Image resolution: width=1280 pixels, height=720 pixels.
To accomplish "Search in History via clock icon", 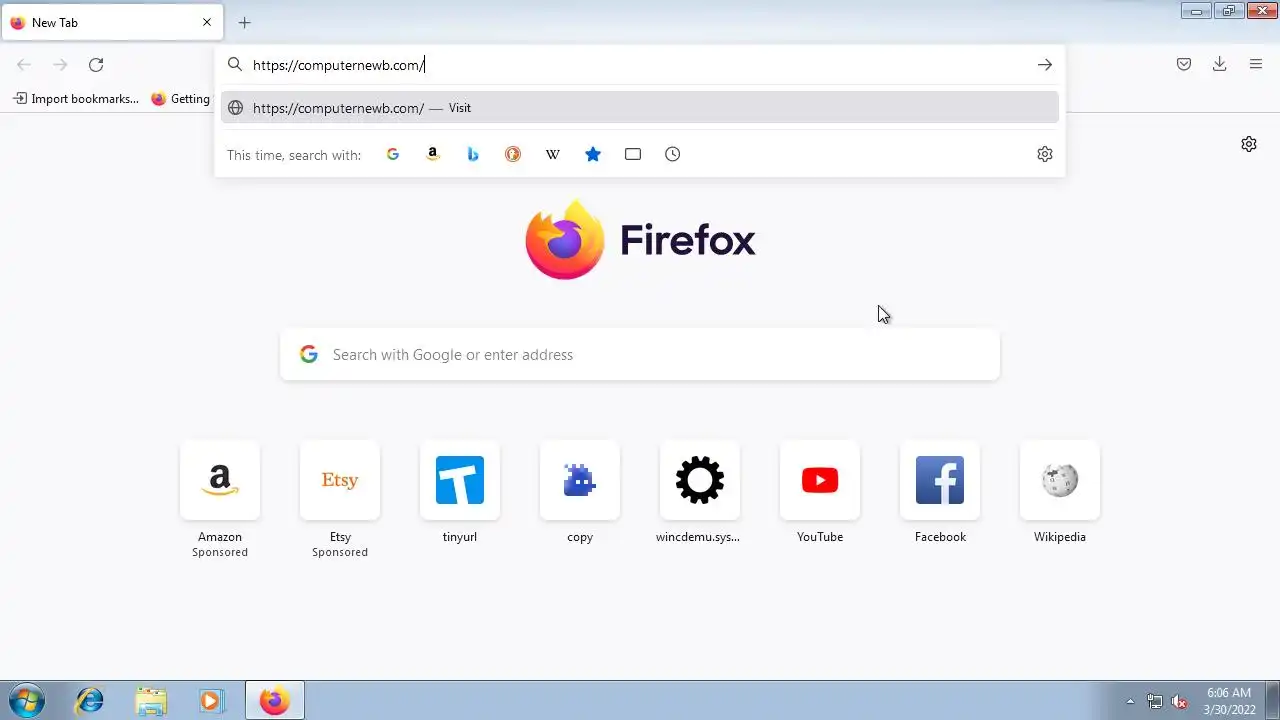I will point(673,154).
